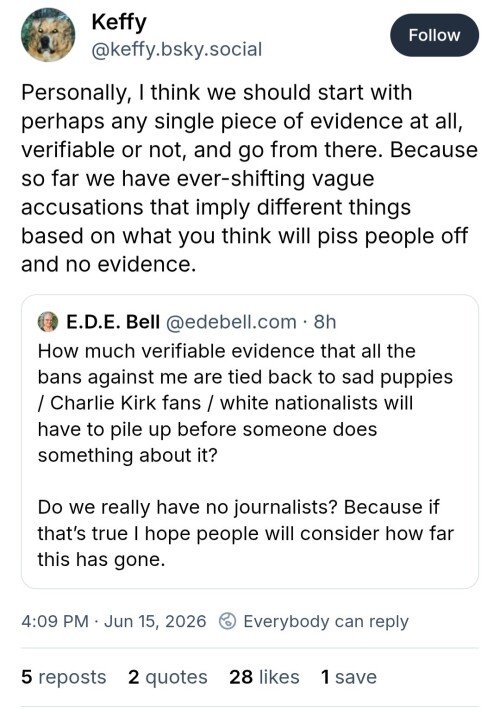Select Keffy's main post text

pos(249,178)
